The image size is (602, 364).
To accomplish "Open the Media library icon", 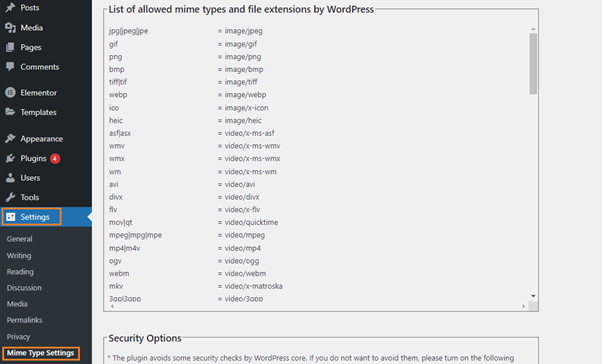I will pyautogui.click(x=10, y=28).
